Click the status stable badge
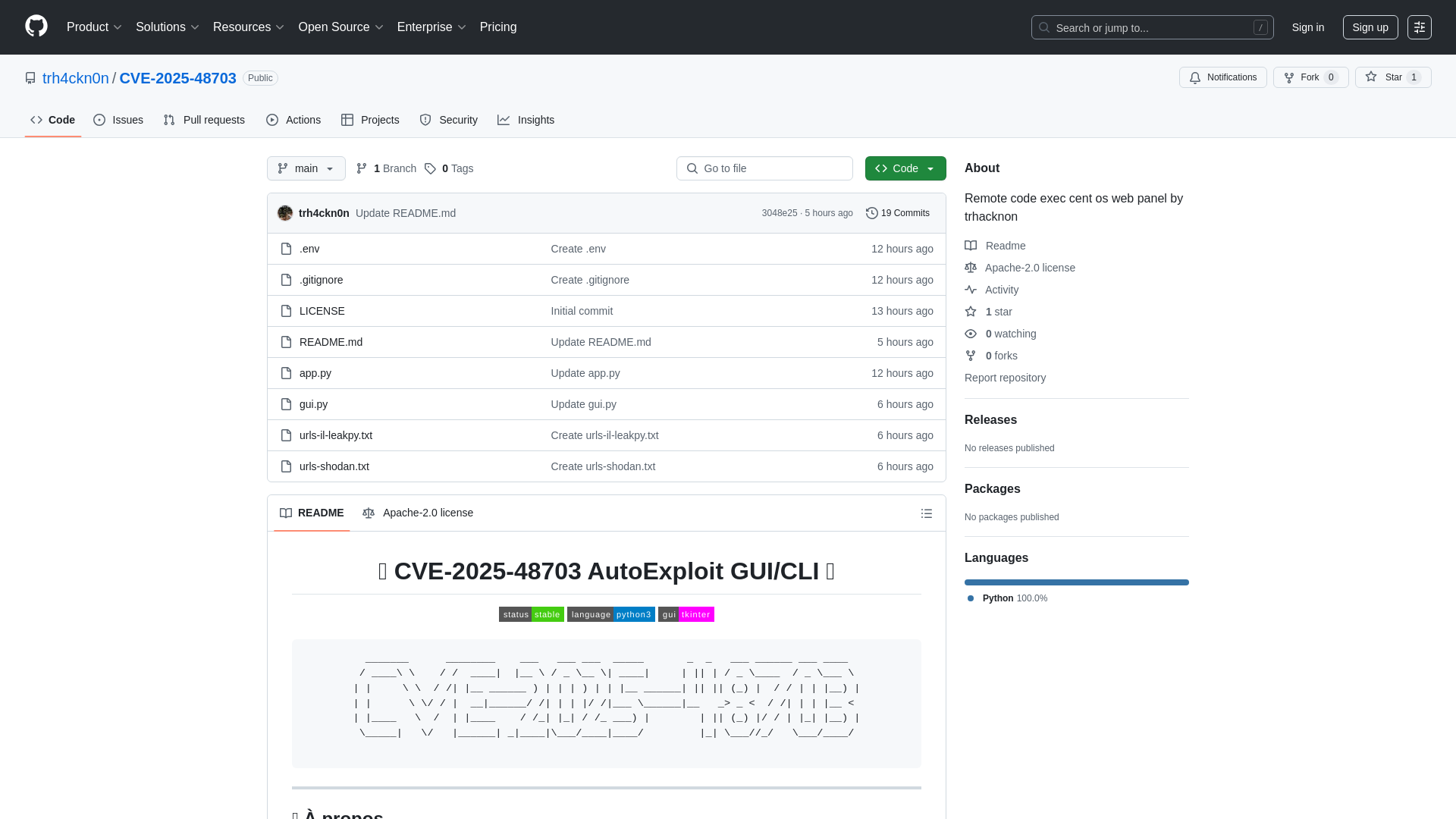Image resolution: width=1456 pixels, height=819 pixels. point(531,614)
